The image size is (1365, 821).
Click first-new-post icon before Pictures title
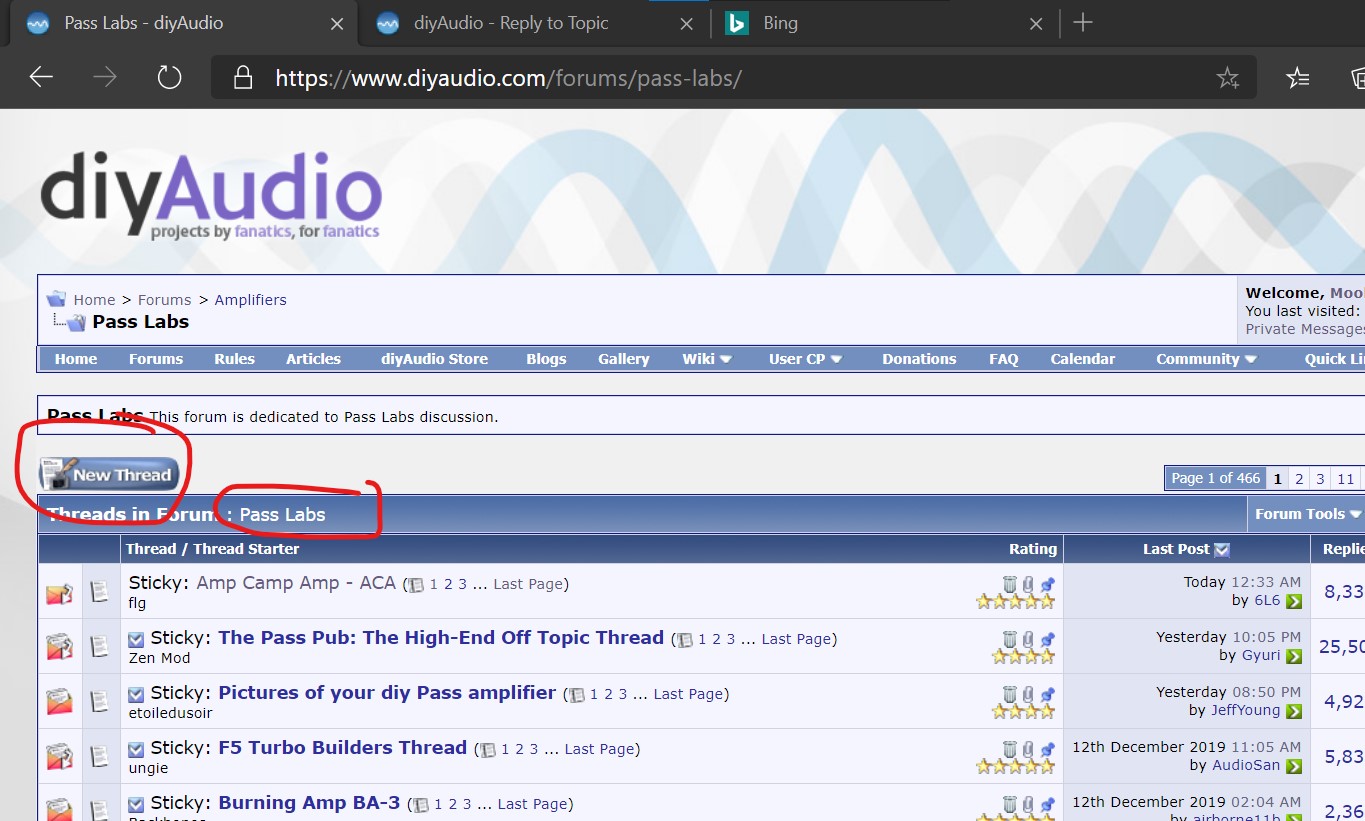tap(137, 694)
